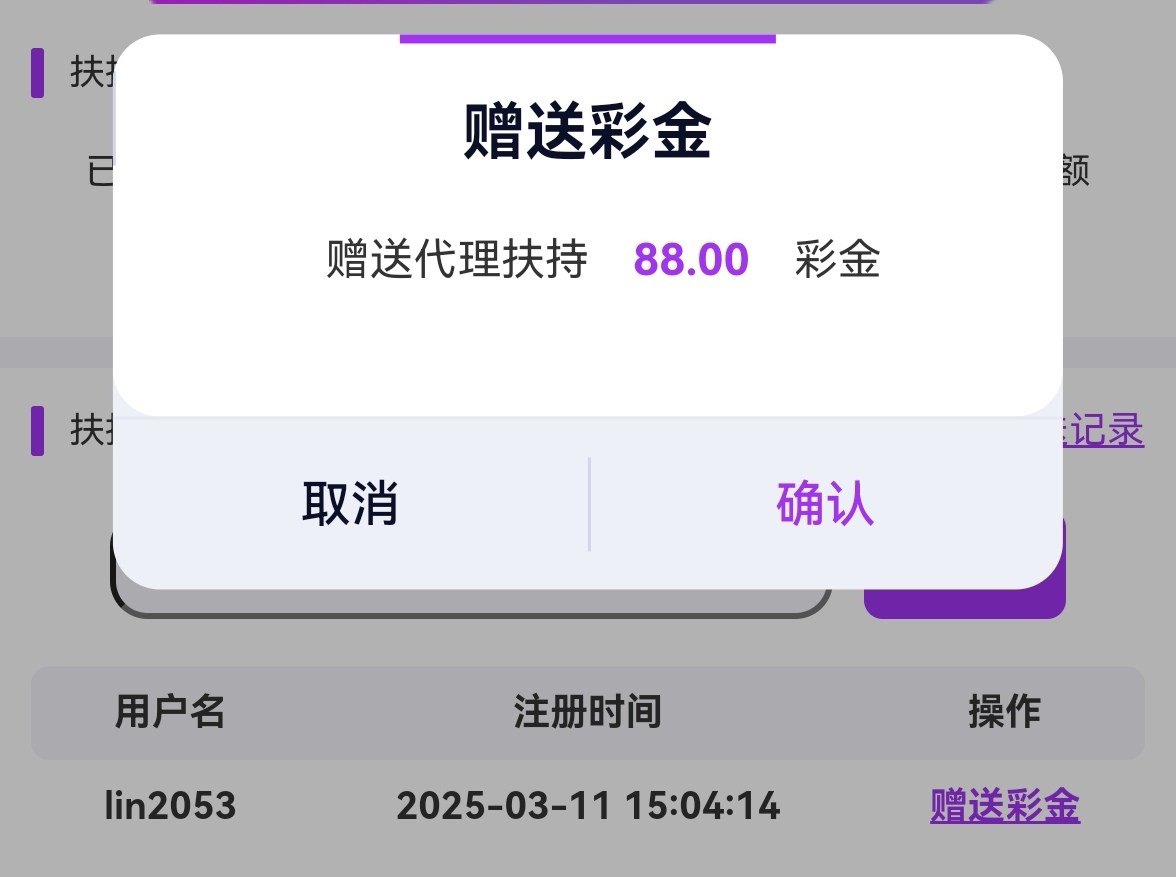
Task: Click the registration time 2025-03-11 15:04:14
Action: [x=587, y=805]
